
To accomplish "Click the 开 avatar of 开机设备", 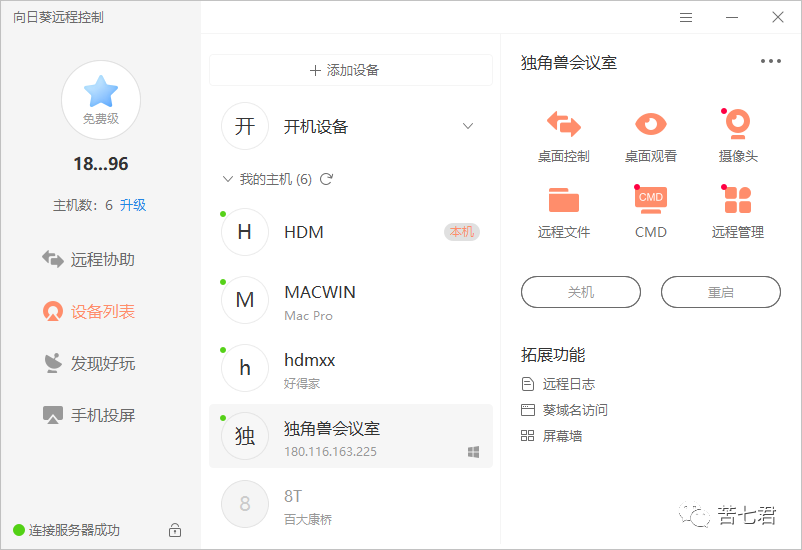I will [245, 126].
